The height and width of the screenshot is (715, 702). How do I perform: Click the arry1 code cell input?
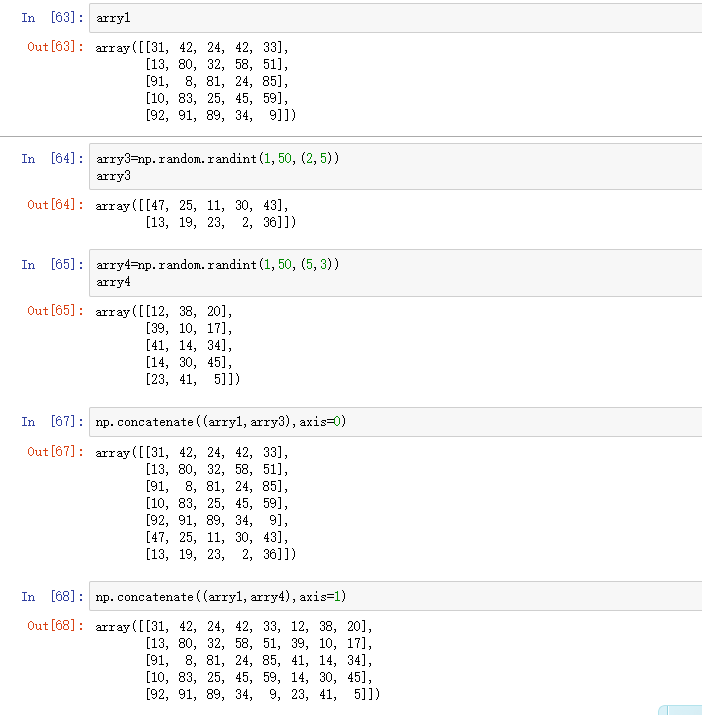(x=395, y=18)
